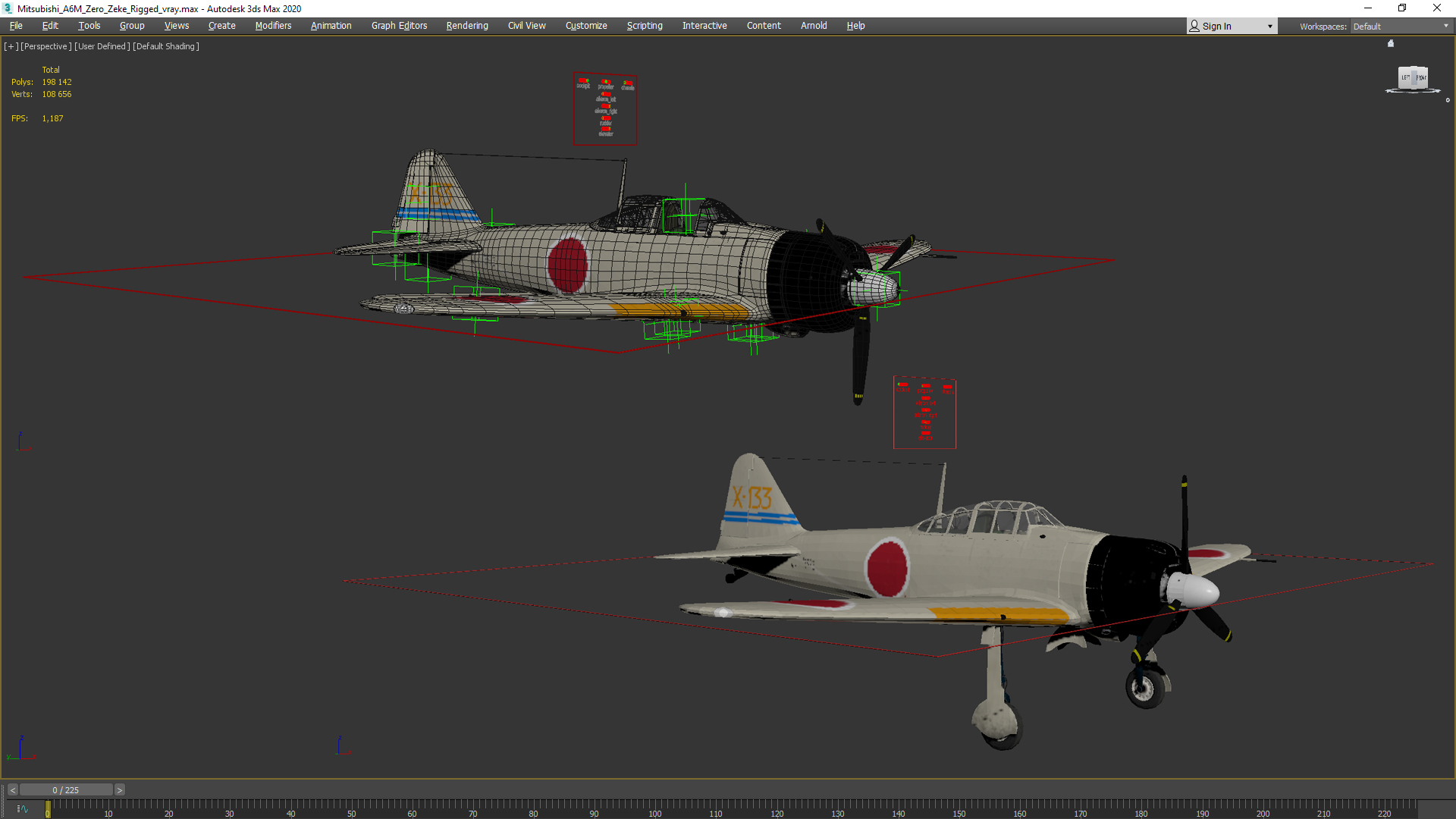
Task: Open the Arnold menu
Action: click(x=814, y=26)
